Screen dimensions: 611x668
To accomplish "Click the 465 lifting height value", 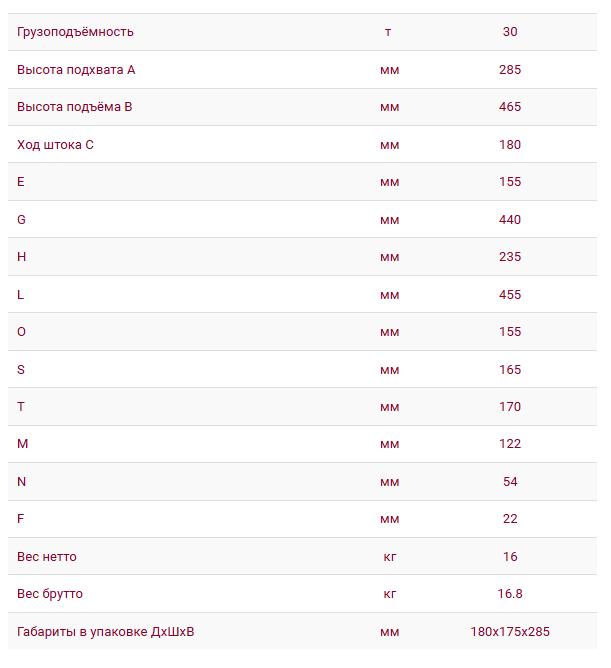I will pyautogui.click(x=510, y=107).
